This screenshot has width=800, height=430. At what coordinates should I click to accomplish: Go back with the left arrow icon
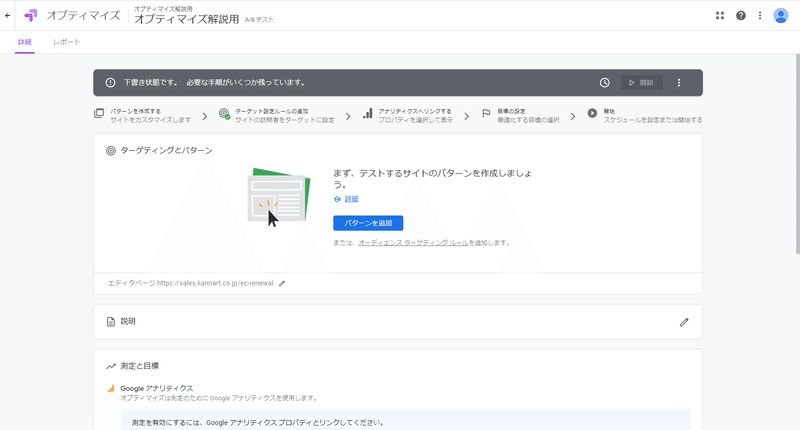tap(8, 15)
